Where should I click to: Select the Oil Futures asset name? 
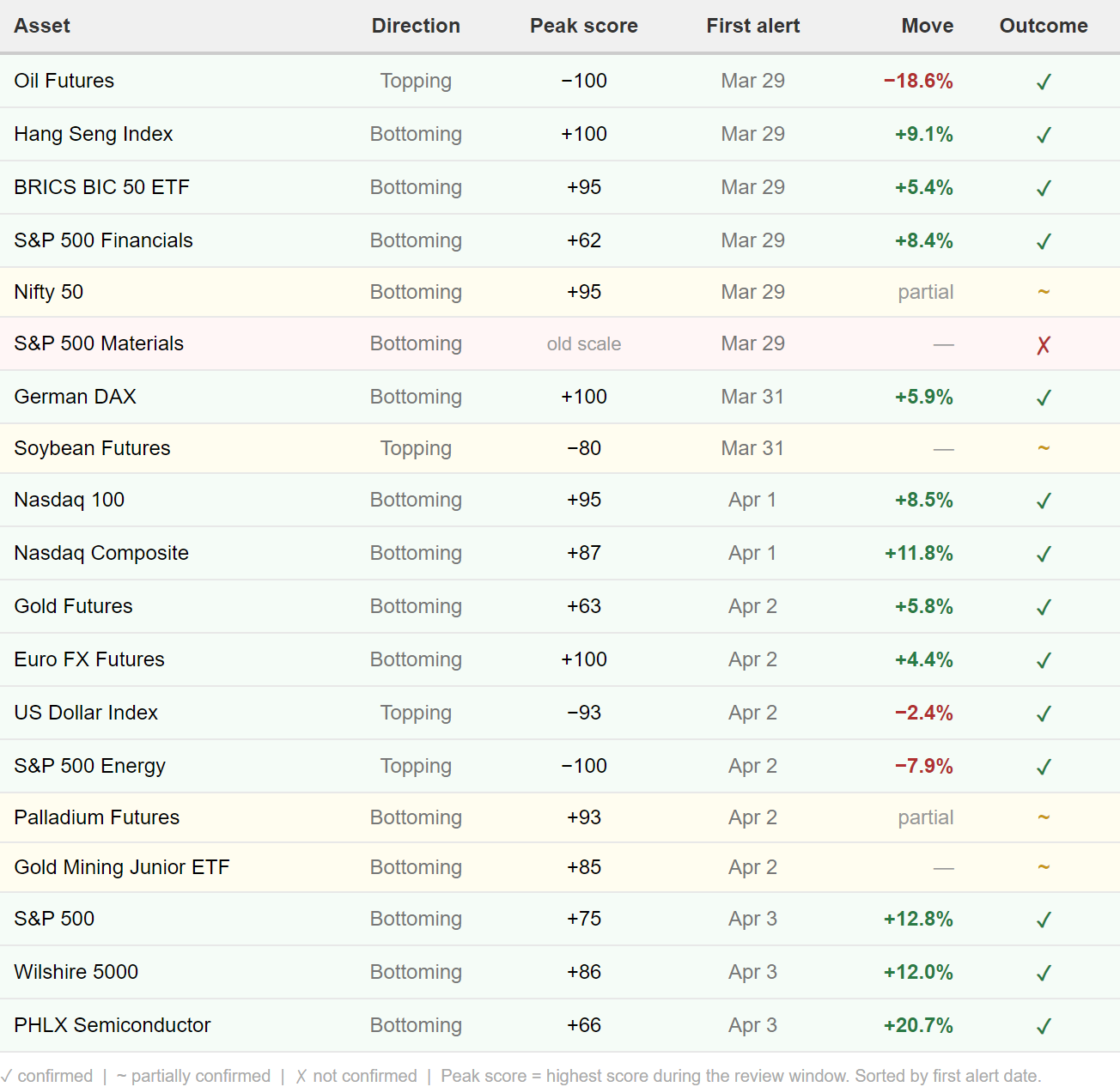(64, 81)
